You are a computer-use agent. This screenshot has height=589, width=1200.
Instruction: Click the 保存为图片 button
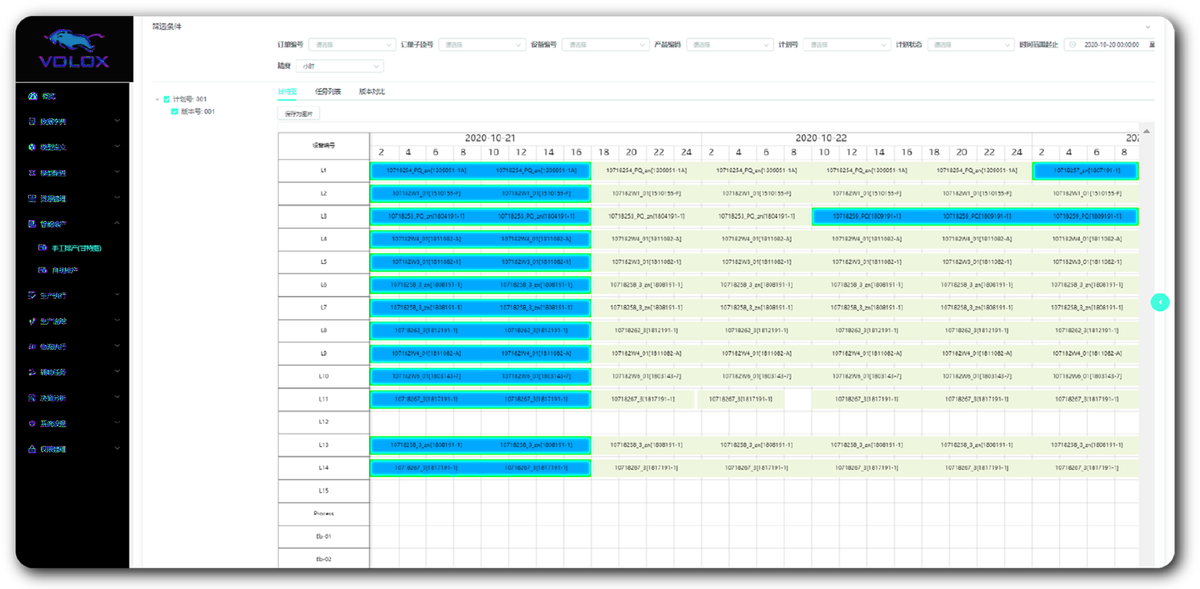click(x=298, y=114)
